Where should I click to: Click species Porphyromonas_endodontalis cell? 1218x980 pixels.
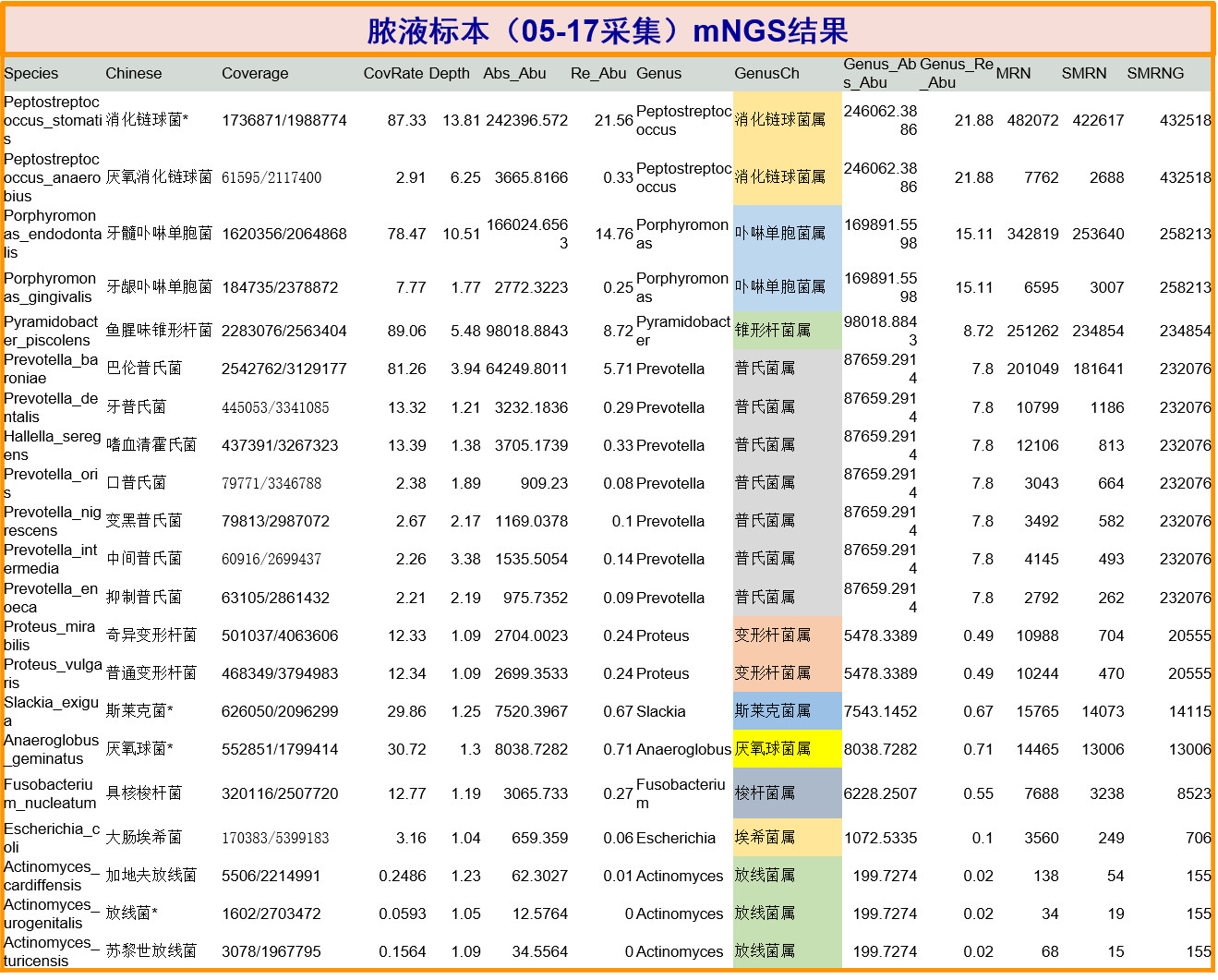(x=53, y=234)
